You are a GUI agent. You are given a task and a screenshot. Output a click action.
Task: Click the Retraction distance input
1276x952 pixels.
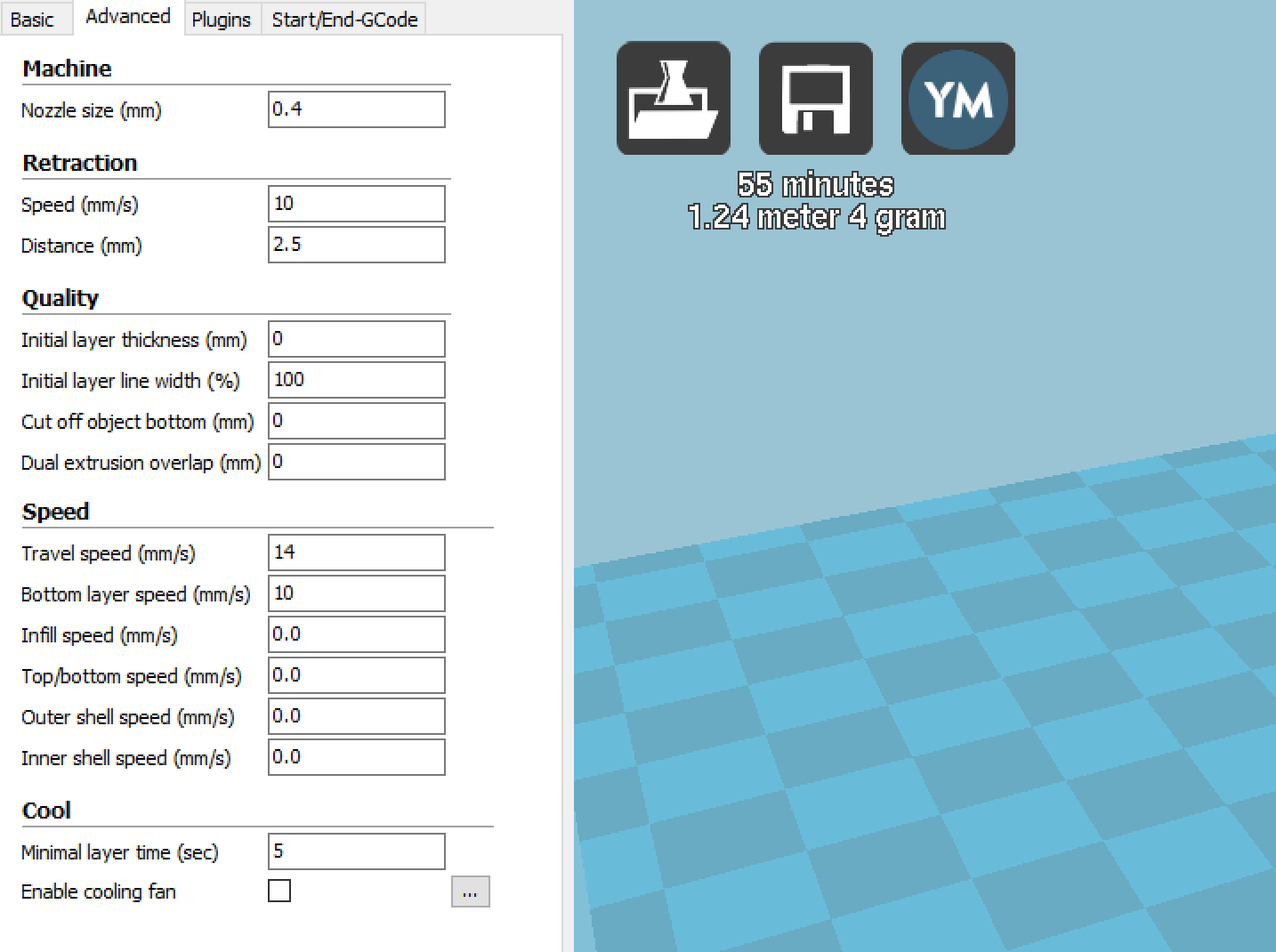[x=355, y=245]
